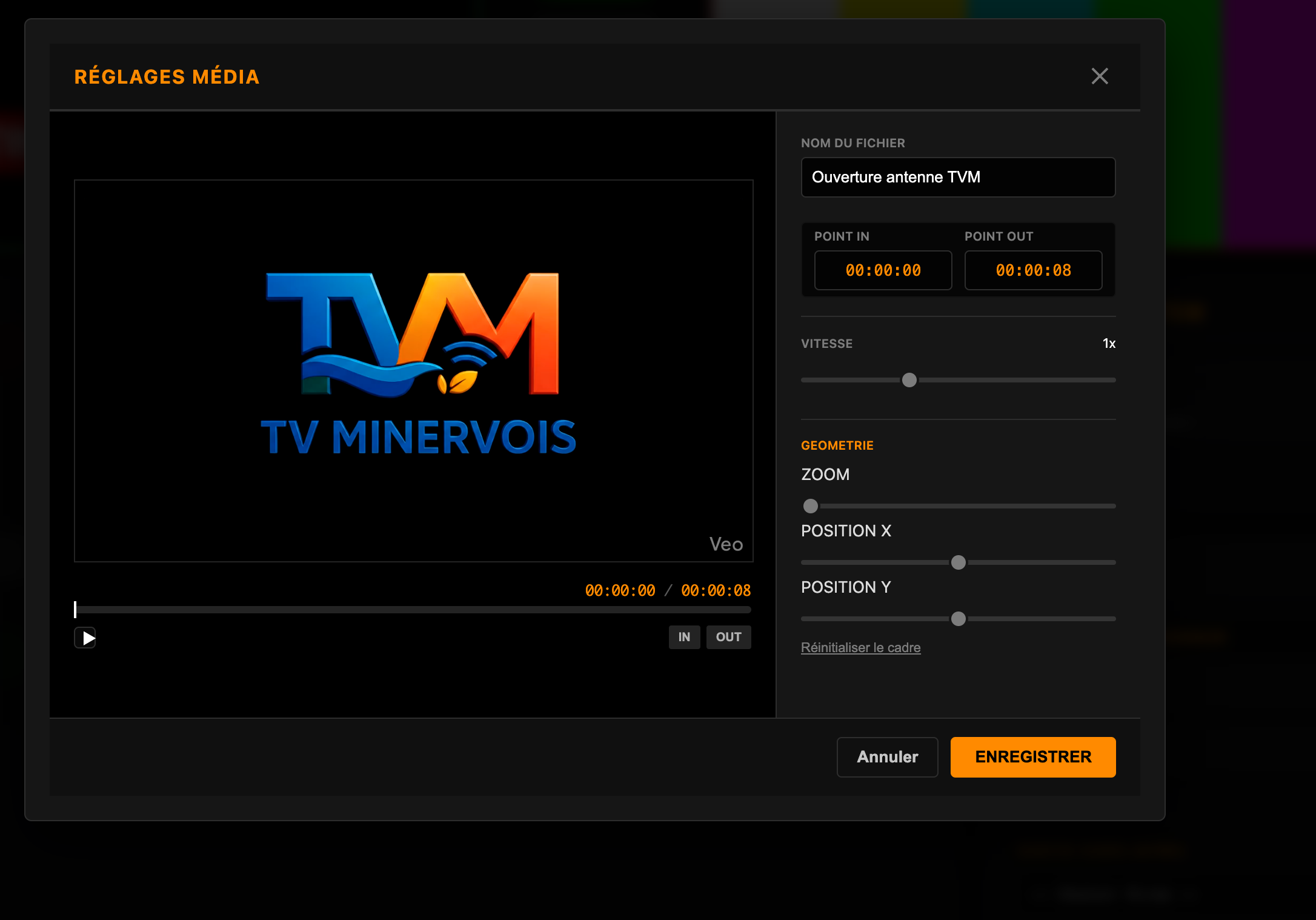Viewport: 1316px width, 920px height.
Task: Click the GEOMETRIE section heading
Action: coord(837,445)
